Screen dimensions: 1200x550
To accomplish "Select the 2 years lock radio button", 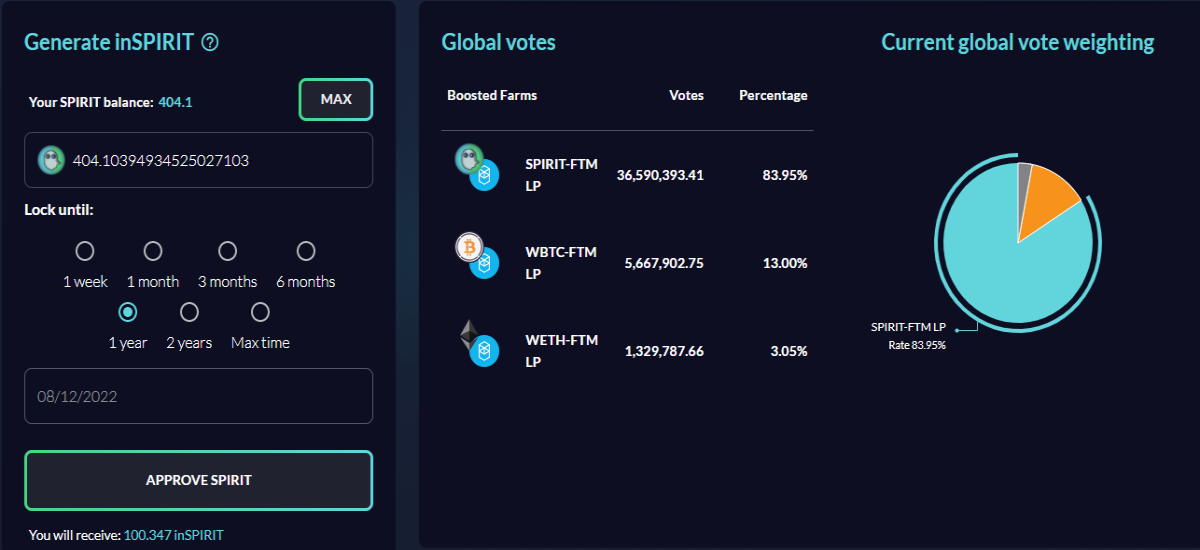I will 189,312.
